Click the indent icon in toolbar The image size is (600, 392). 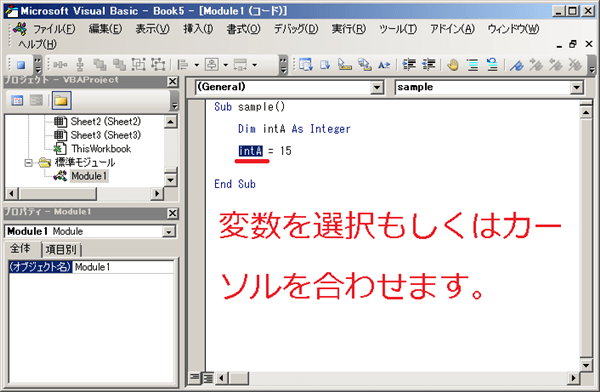tap(409, 65)
